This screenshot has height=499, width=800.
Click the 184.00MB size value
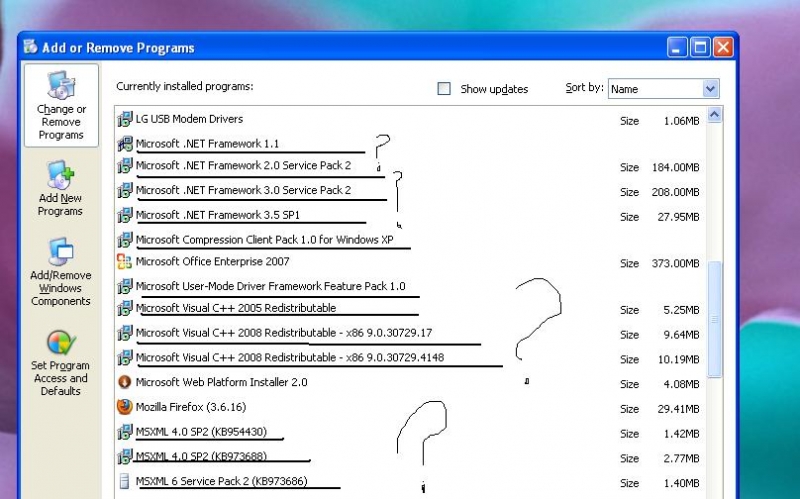[676, 167]
